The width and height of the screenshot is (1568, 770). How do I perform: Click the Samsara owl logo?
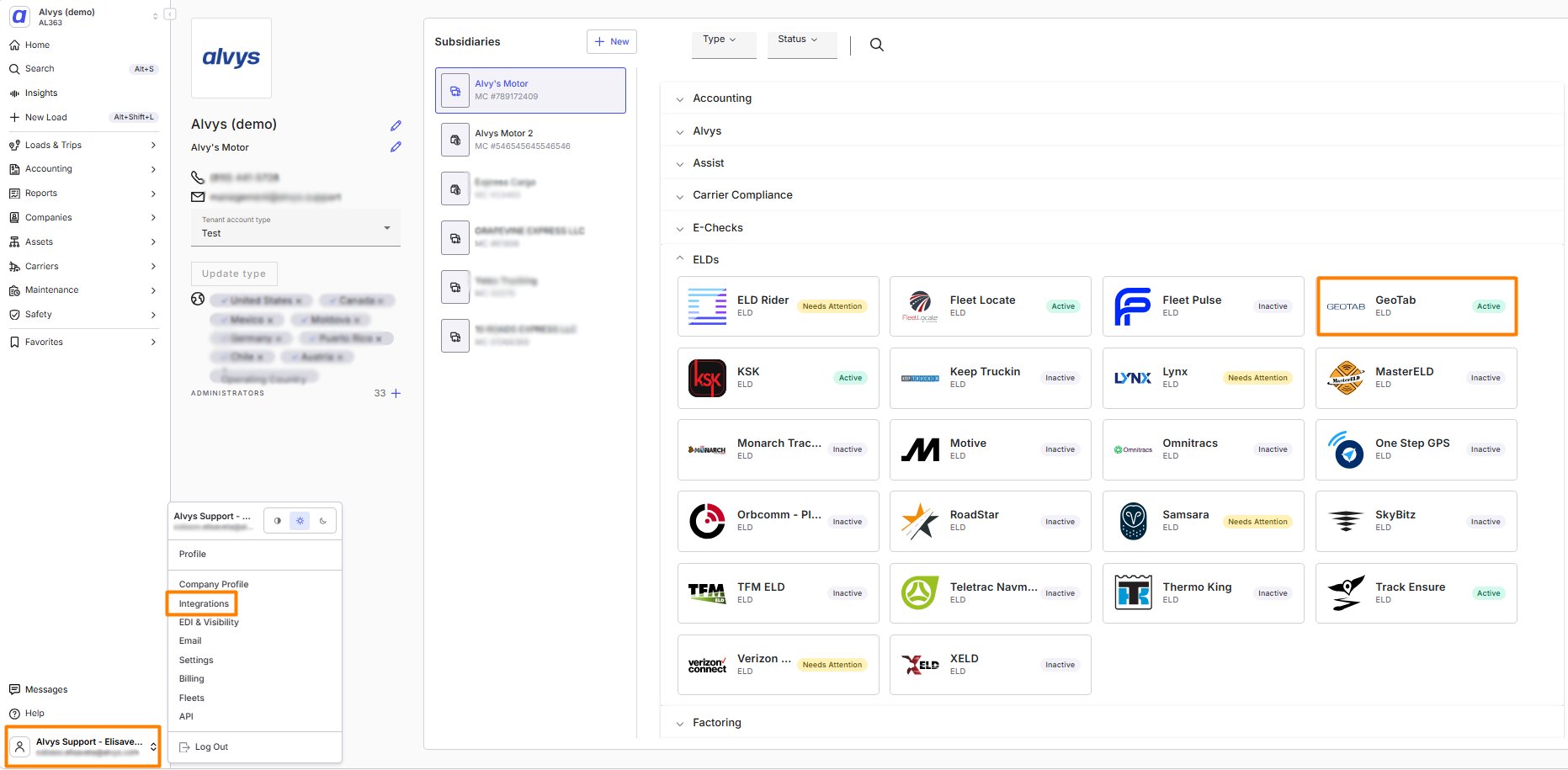pos(1133,521)
